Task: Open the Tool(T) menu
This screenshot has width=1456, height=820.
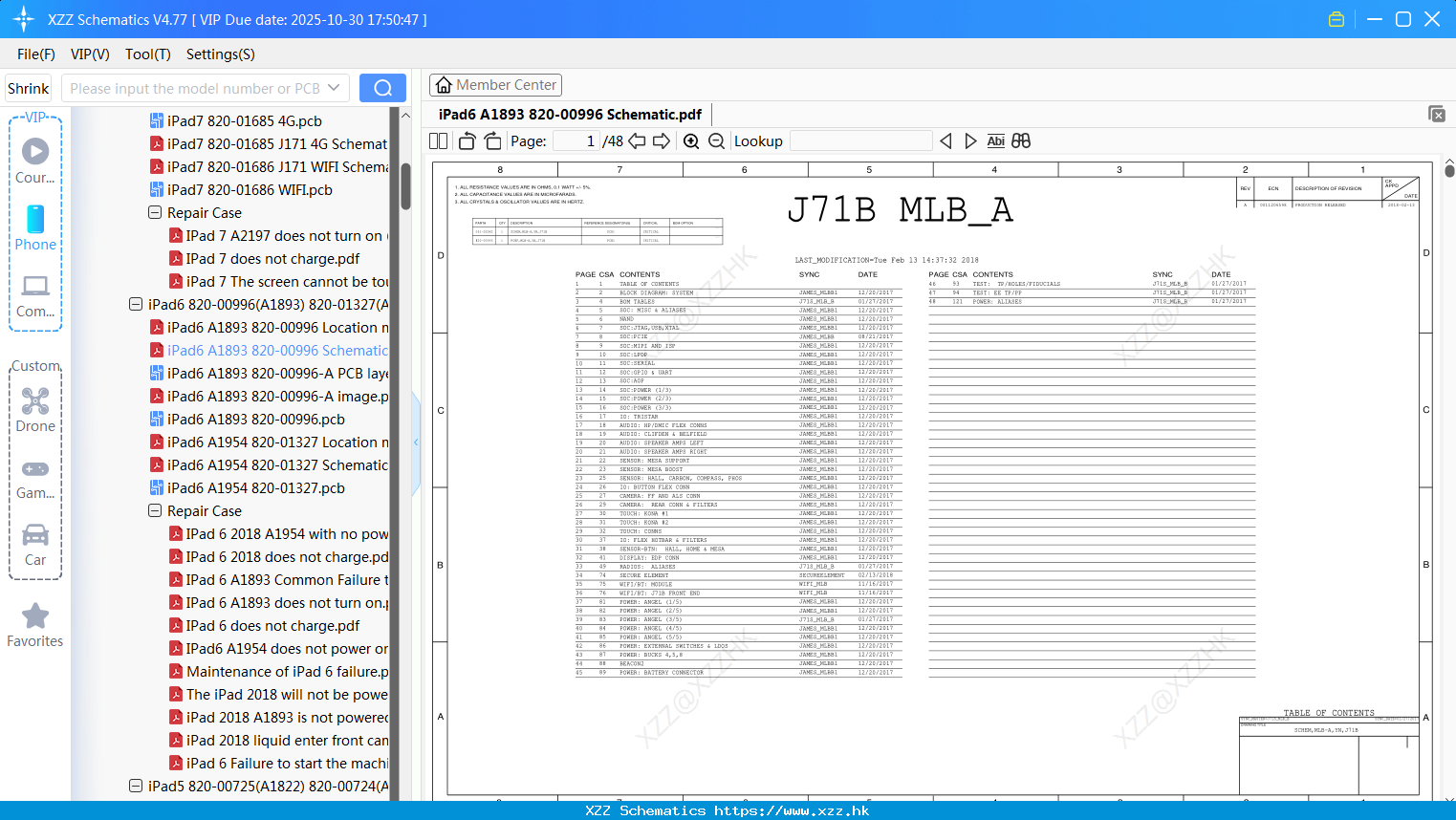Action: coord(148,54)
